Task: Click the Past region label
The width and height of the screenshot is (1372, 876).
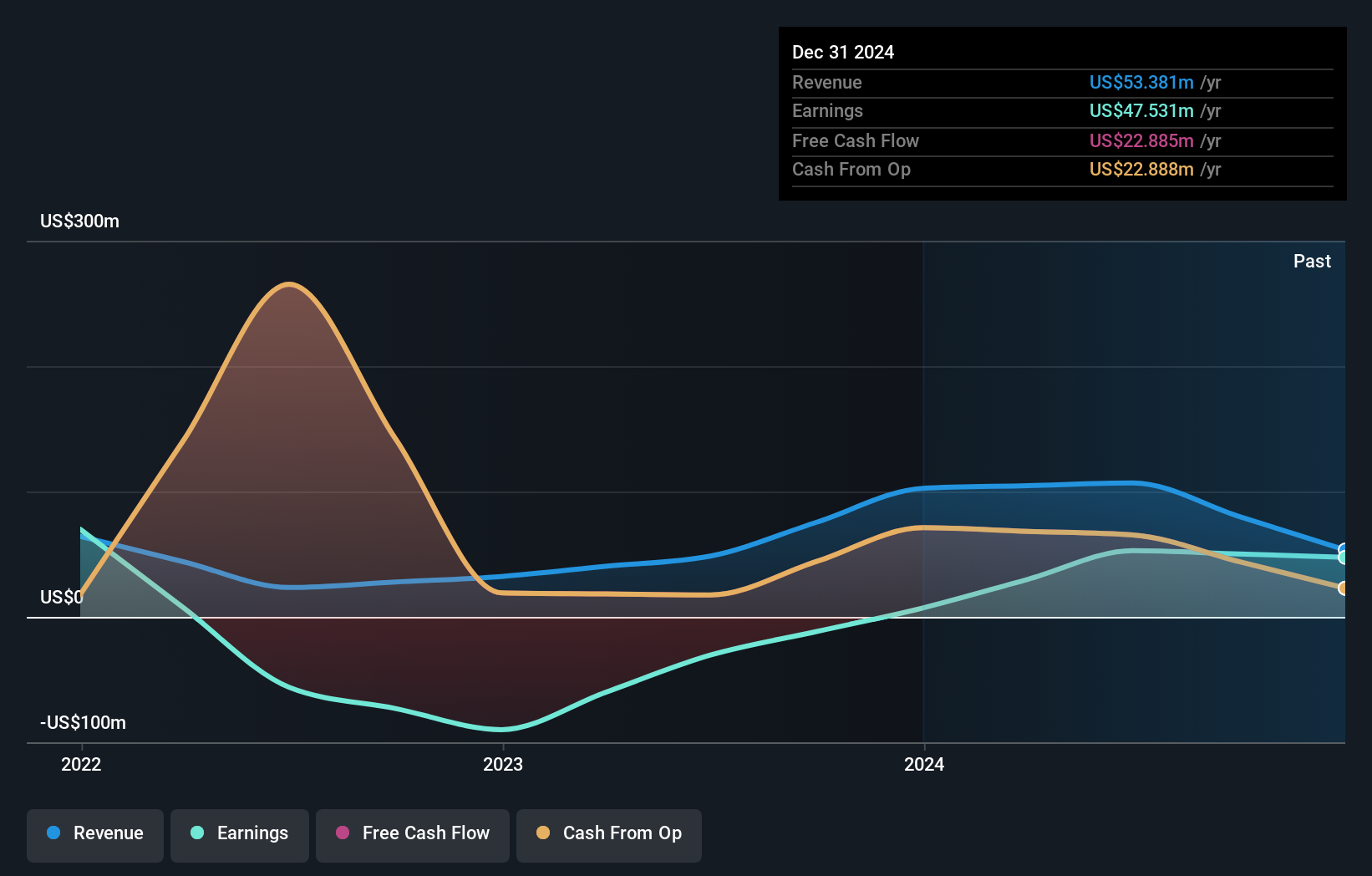Action: point(1312,262)
